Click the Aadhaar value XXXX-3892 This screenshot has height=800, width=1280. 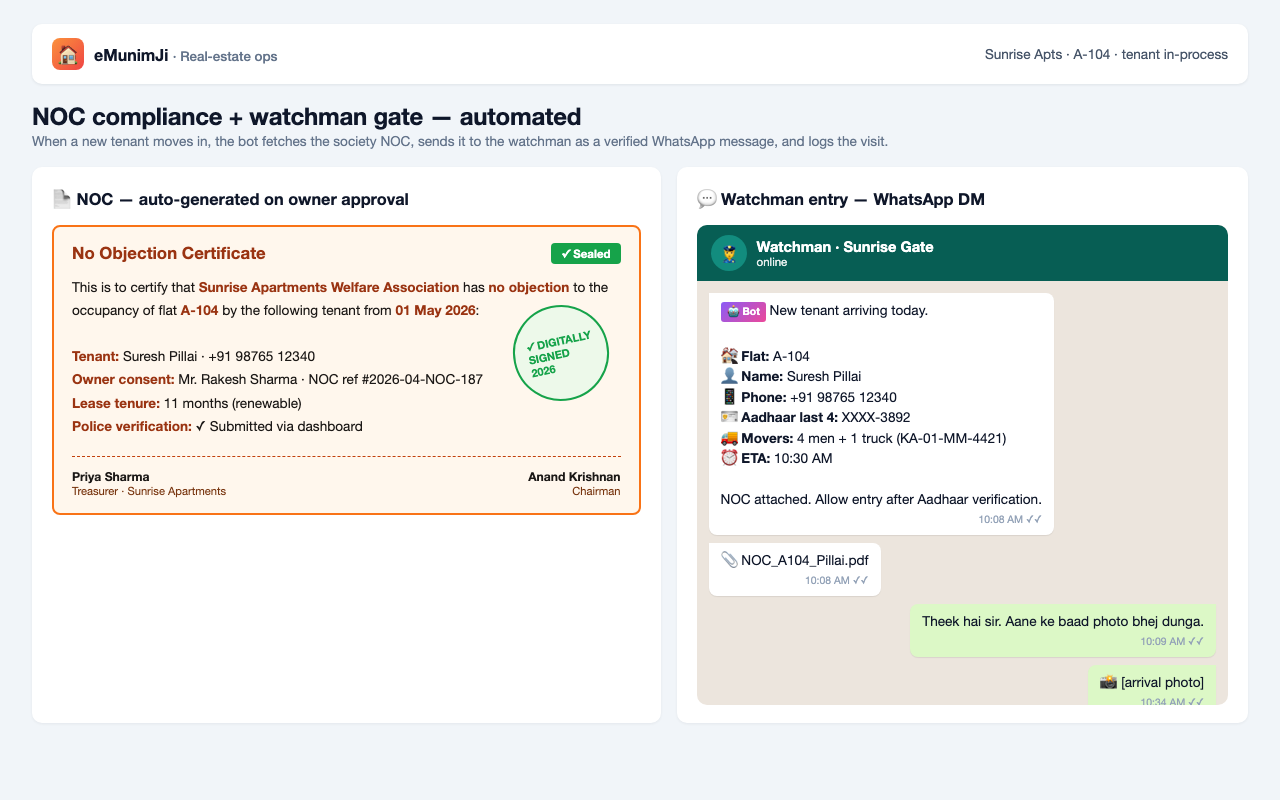[876, 417]
